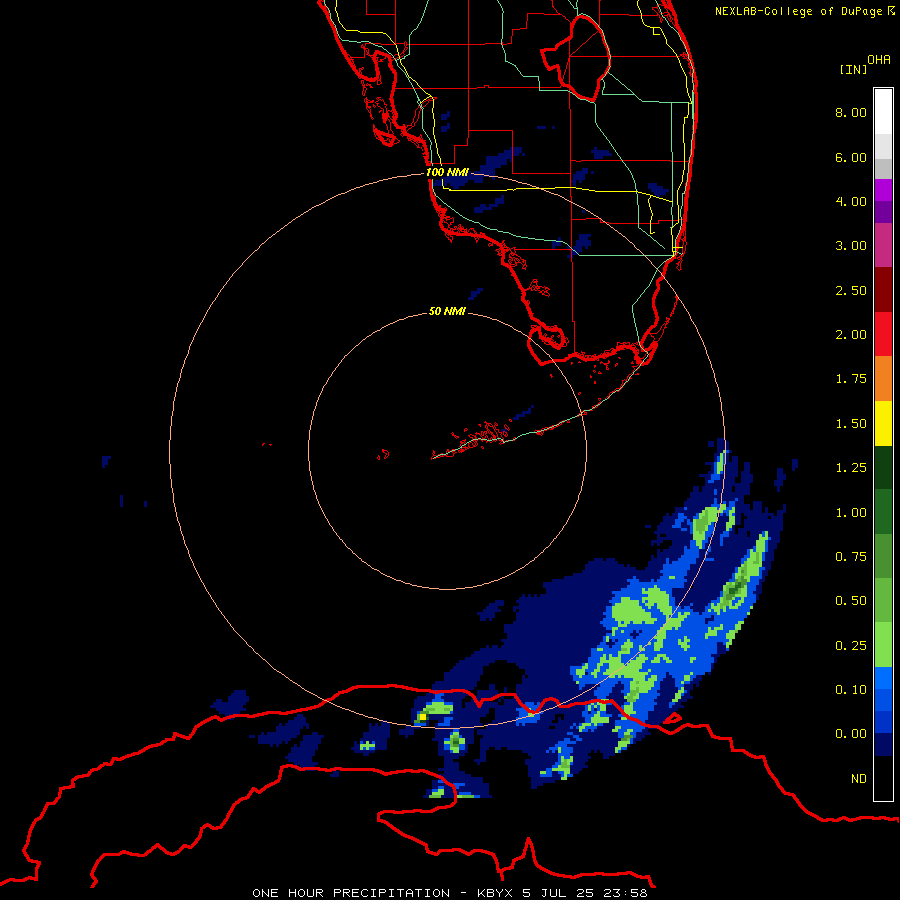This screenshot has width=900, height=900.
Task: Select the 0.50 legend value
Action: click(851, 601)
